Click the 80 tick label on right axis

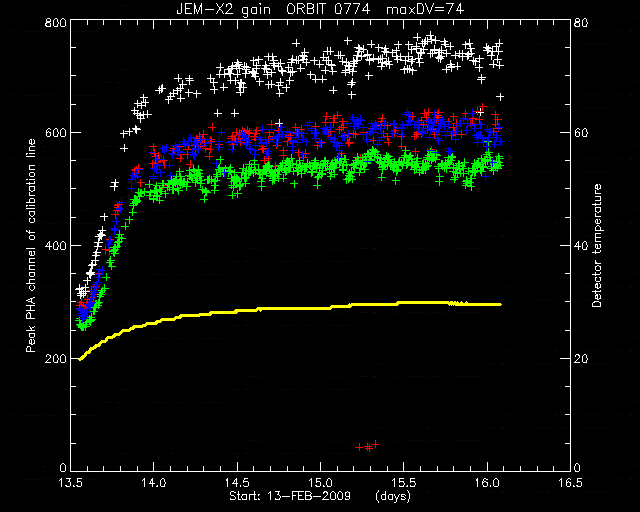click(581, 22)
